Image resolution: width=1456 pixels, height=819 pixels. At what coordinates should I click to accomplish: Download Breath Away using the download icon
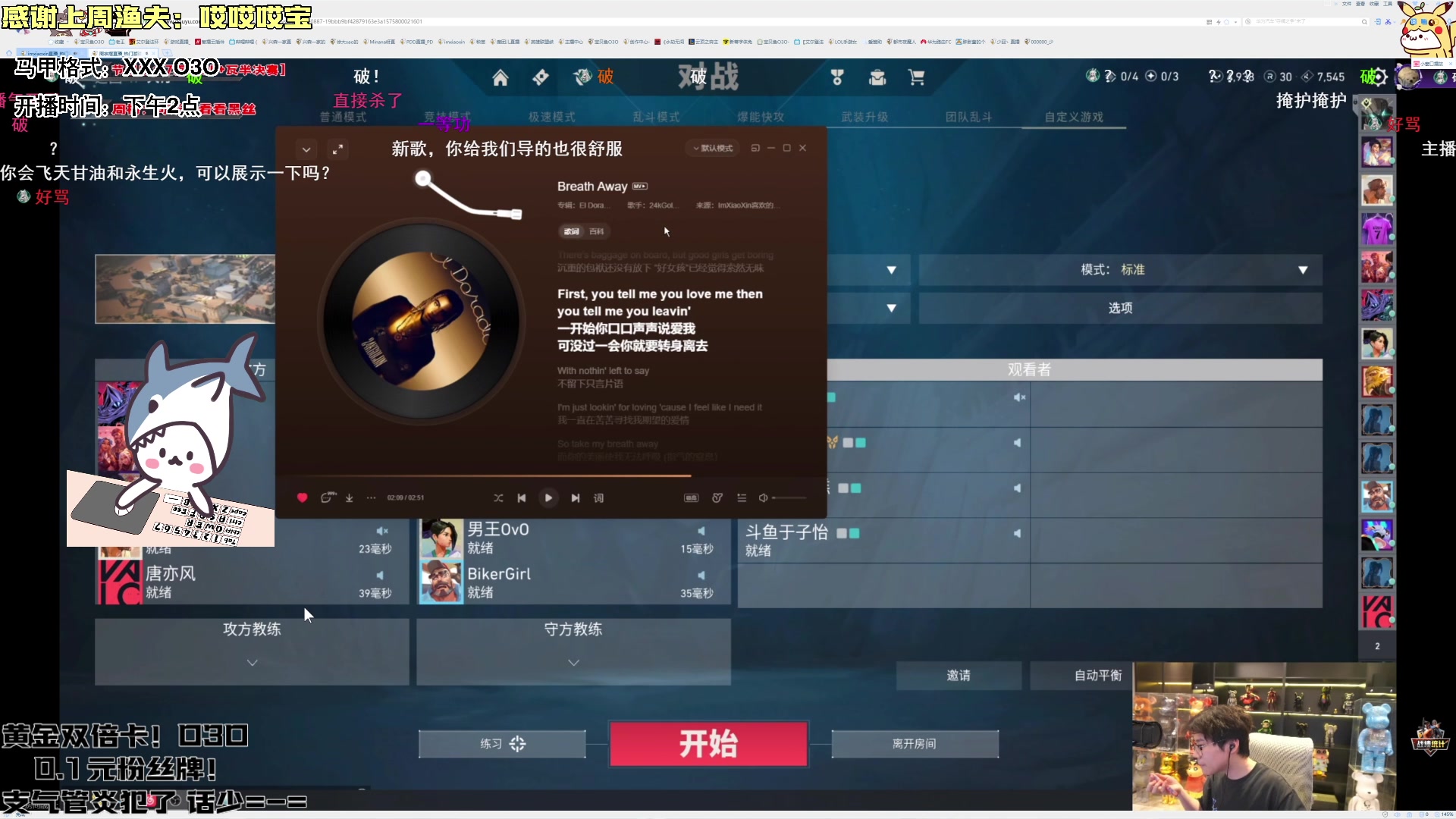click(x=349, y=498)
